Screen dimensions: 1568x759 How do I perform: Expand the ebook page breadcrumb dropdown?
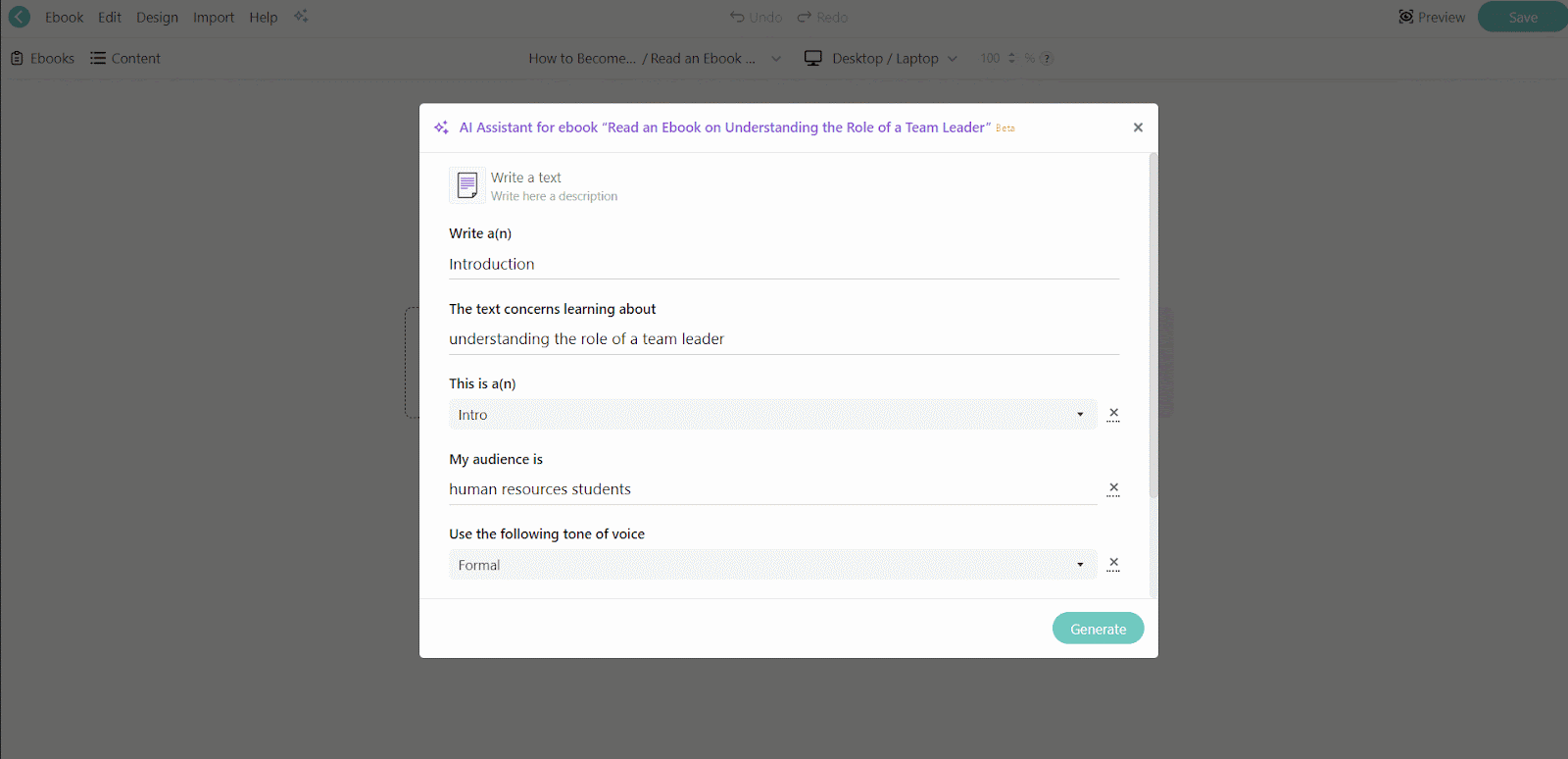tap(776, 59)
